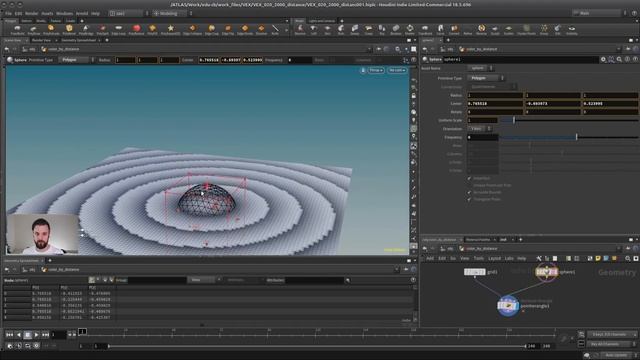Adjust the Frequency slider in parameters
The width and height of the screenshot is (640, 360).
[569, 137]
